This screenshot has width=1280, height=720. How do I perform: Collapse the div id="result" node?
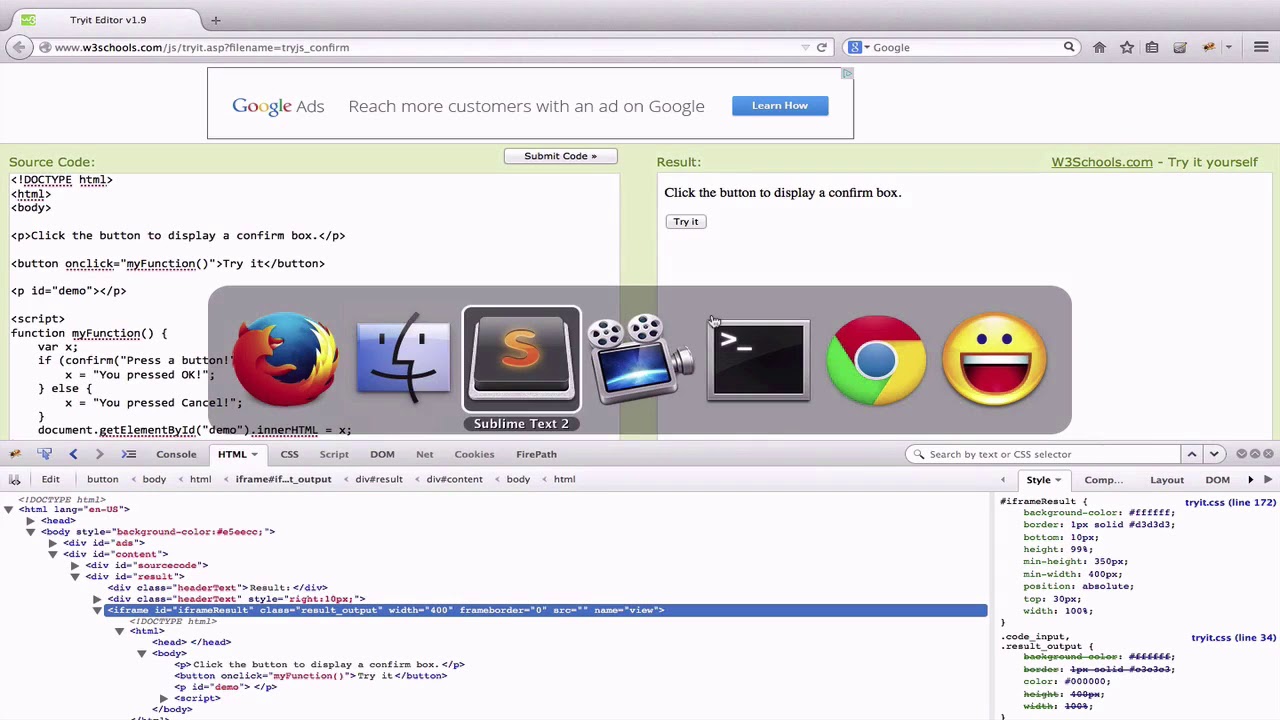tap(75, 576)
